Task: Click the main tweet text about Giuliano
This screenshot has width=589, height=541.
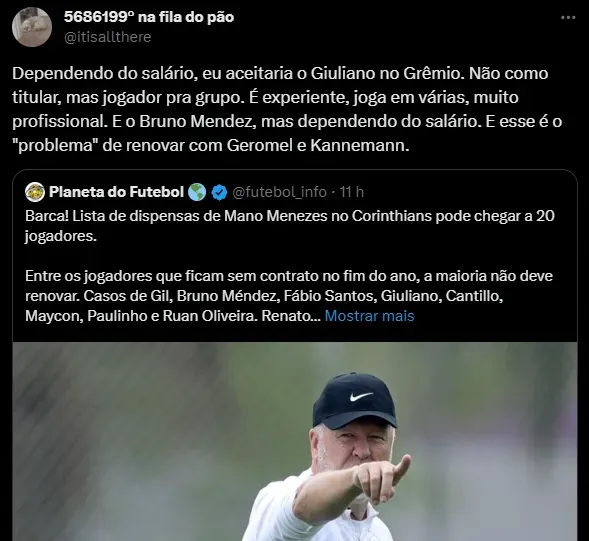Action: pyautogui.click(x=287, y=109)
